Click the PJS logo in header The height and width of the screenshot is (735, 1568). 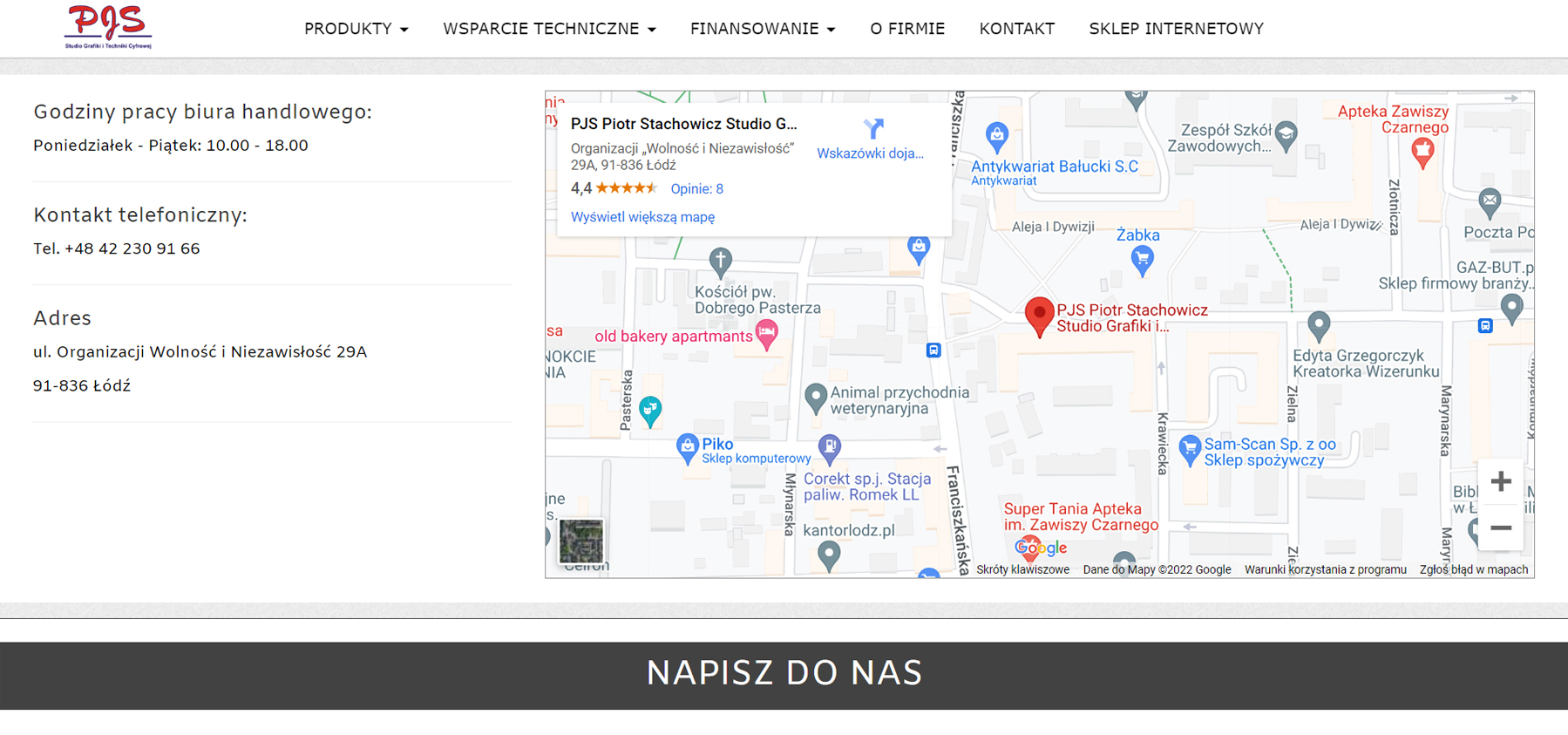pyautogui.click(x=108, y=27)
